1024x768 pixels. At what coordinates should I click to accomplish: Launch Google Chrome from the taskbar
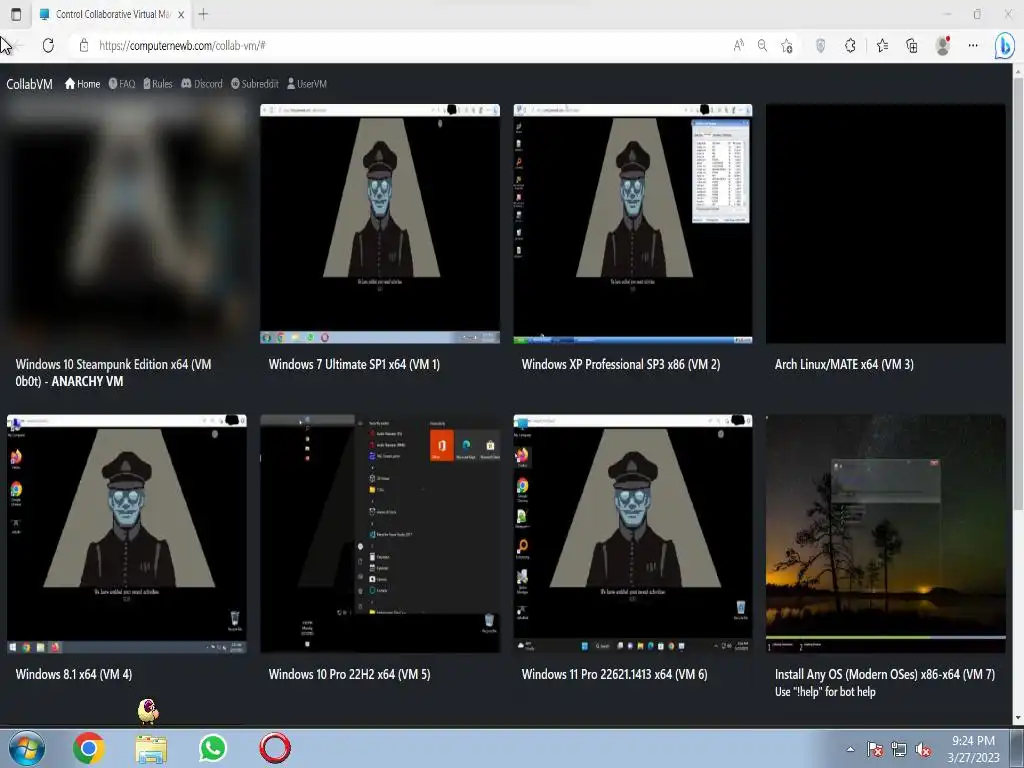[x=89, y=748]
